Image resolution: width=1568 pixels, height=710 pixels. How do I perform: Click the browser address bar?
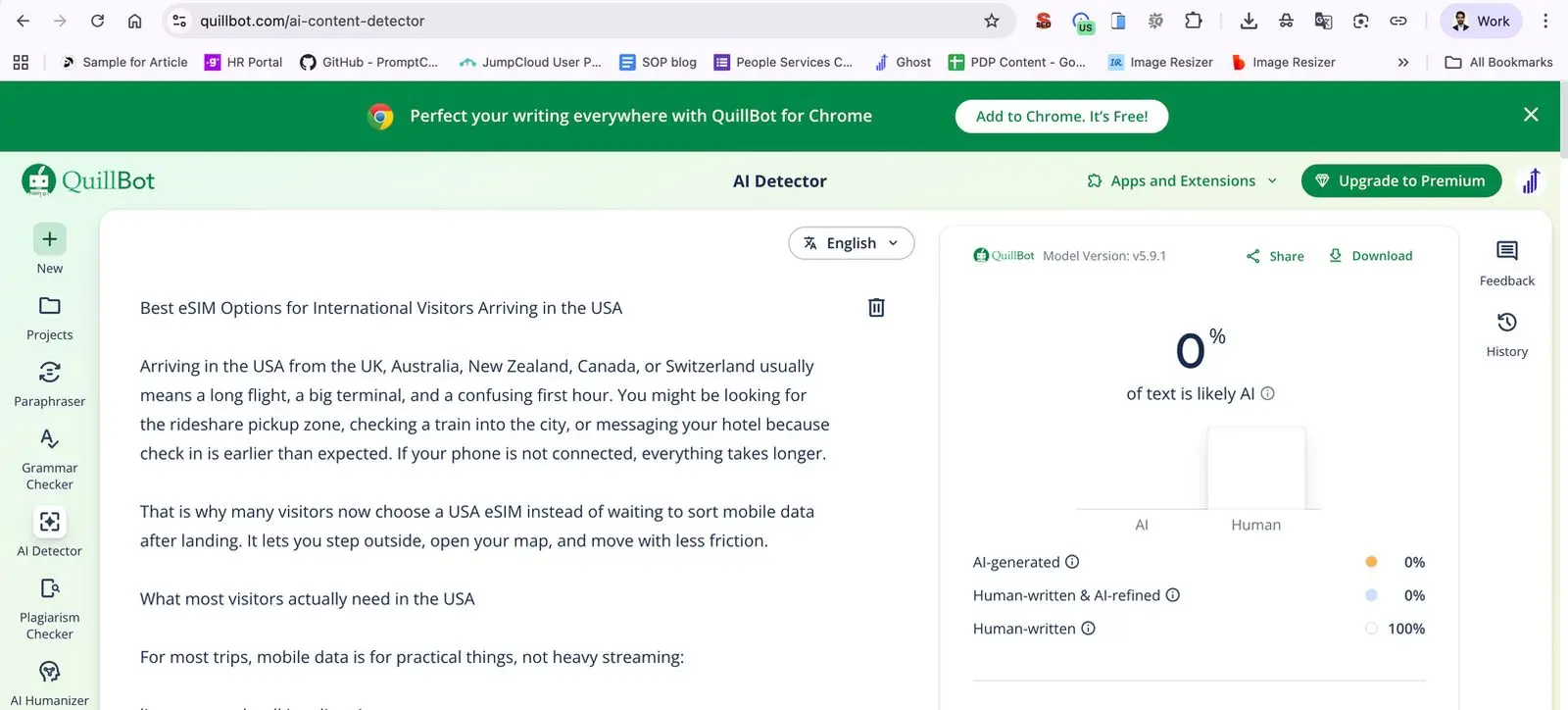click(578, 21)
